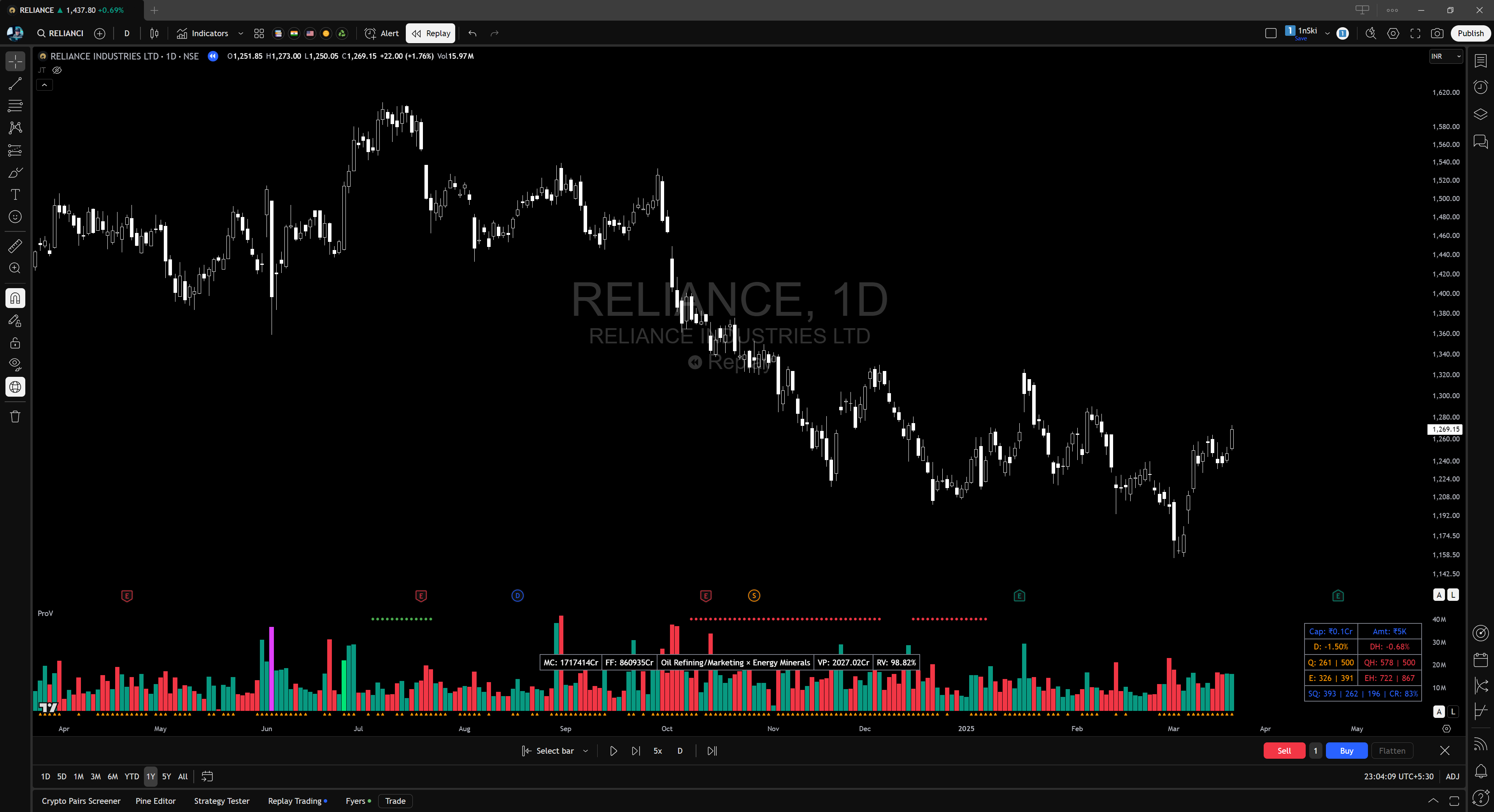This screenshot has height=812, width=1494.
Task: Open quick search lightning icon
Action: (1370, 33)
